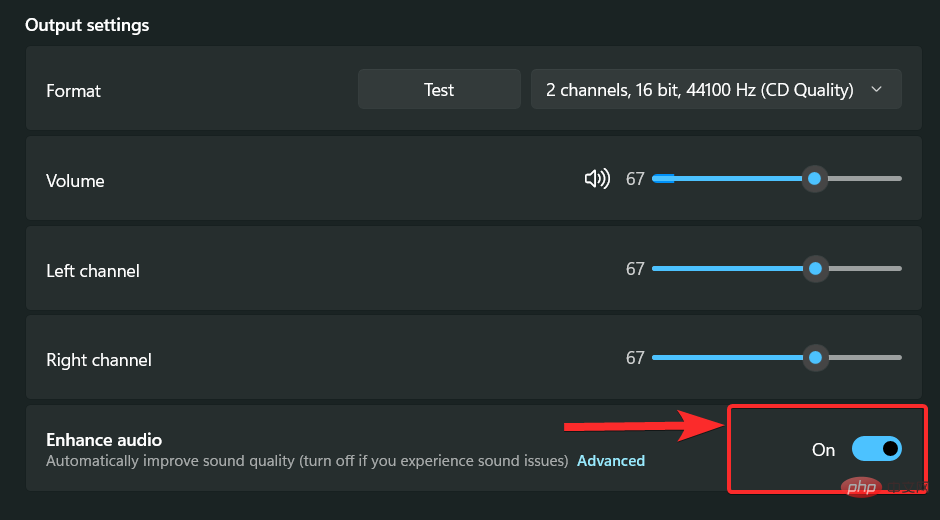Click the Enhance audio description text
Screen dimensions: 940x520
click(307, 461)
